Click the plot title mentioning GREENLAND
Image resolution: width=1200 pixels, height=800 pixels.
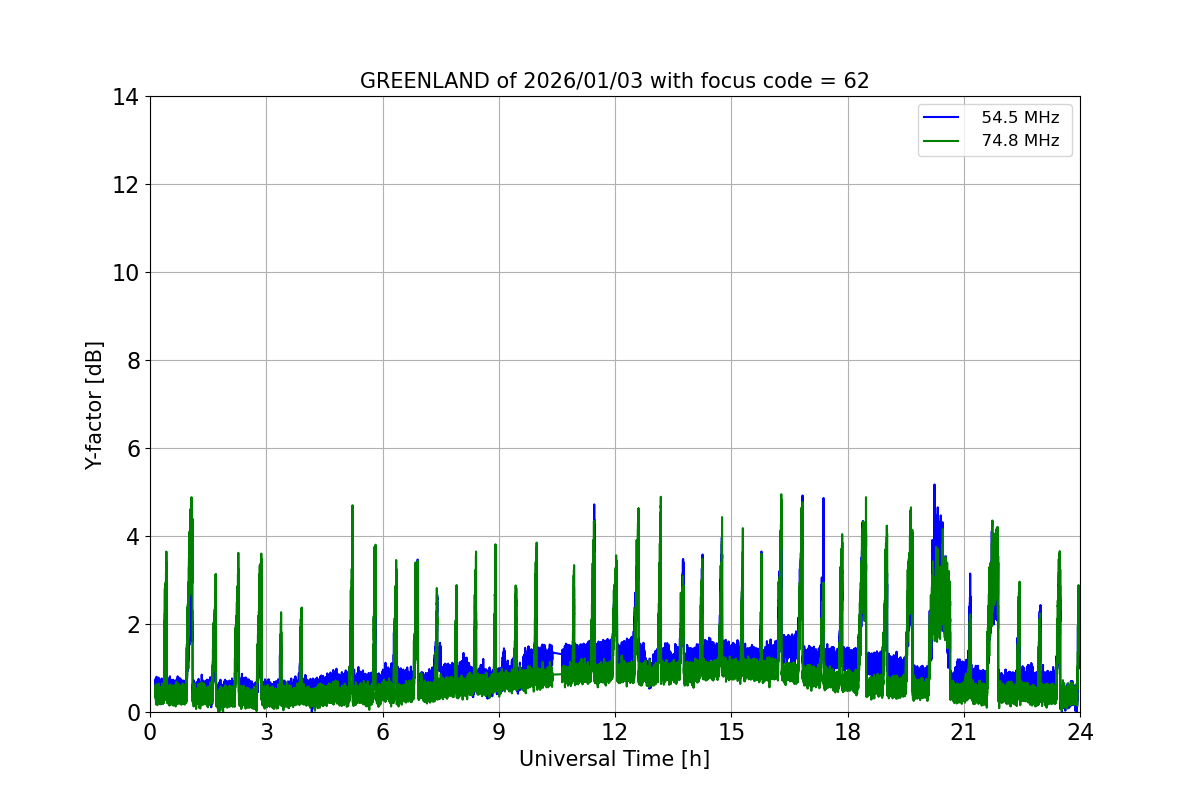(614, 81)
